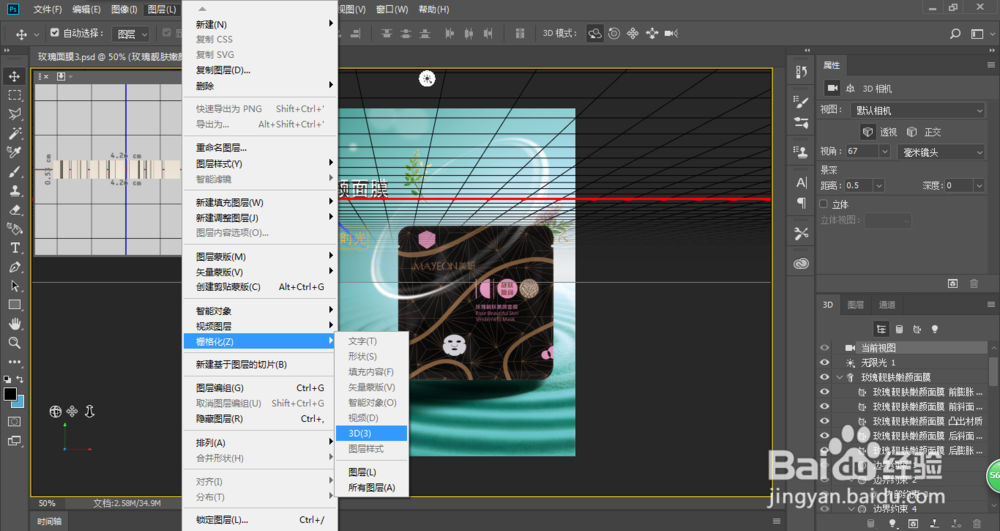This screenshot has height=531, width=1000.
Task: Open the 编辑(E) menu
Action: 86,9
